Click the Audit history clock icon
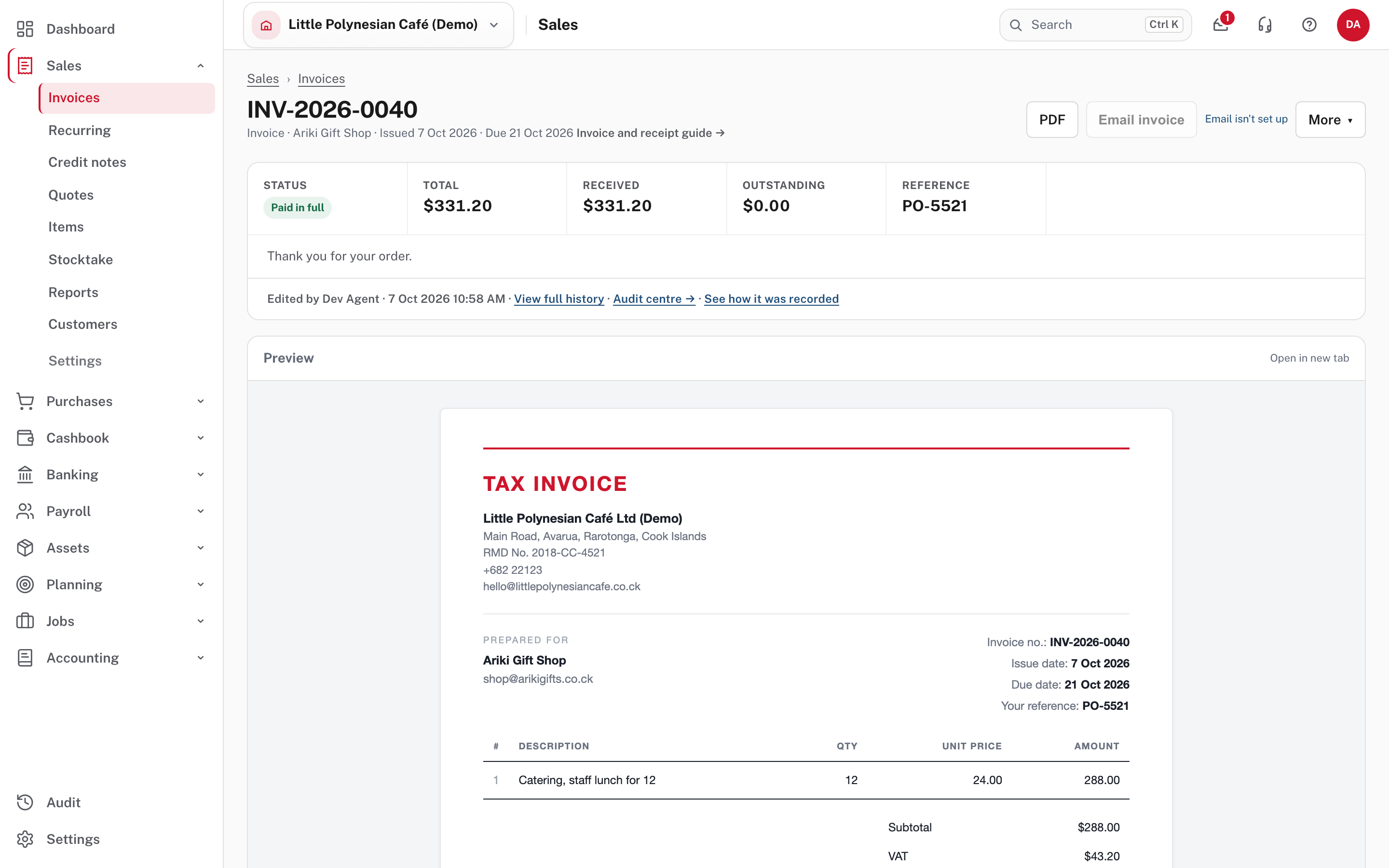The width and height of the screenshot is (1389, 868). pyautogui.click(x=25, y=802)
